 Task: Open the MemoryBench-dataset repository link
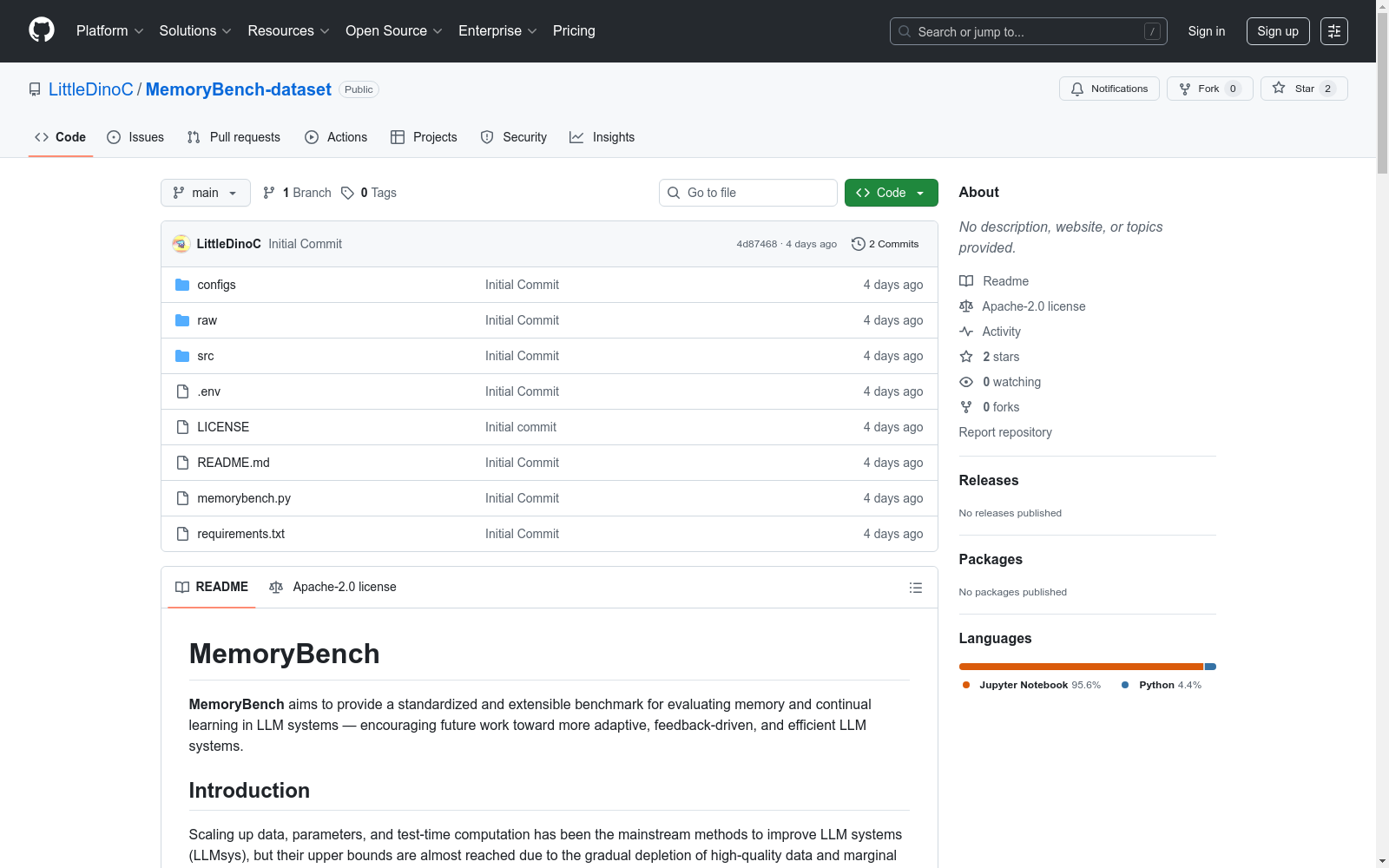tap(239, 89)
